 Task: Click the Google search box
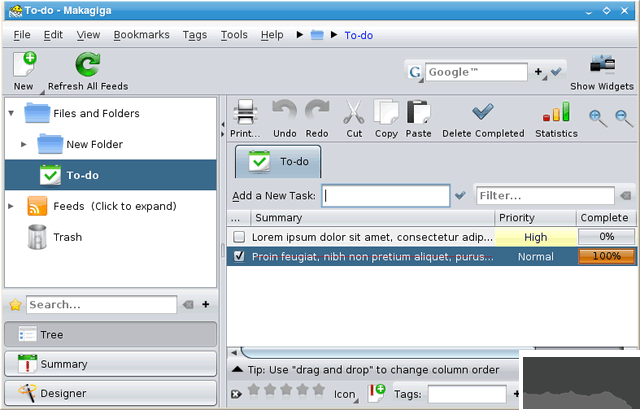476,72
